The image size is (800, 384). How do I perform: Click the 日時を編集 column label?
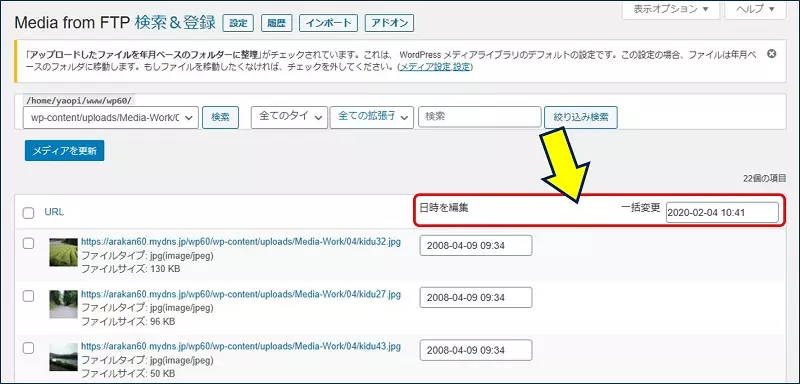pyautogui.click(x=444, y=208)
